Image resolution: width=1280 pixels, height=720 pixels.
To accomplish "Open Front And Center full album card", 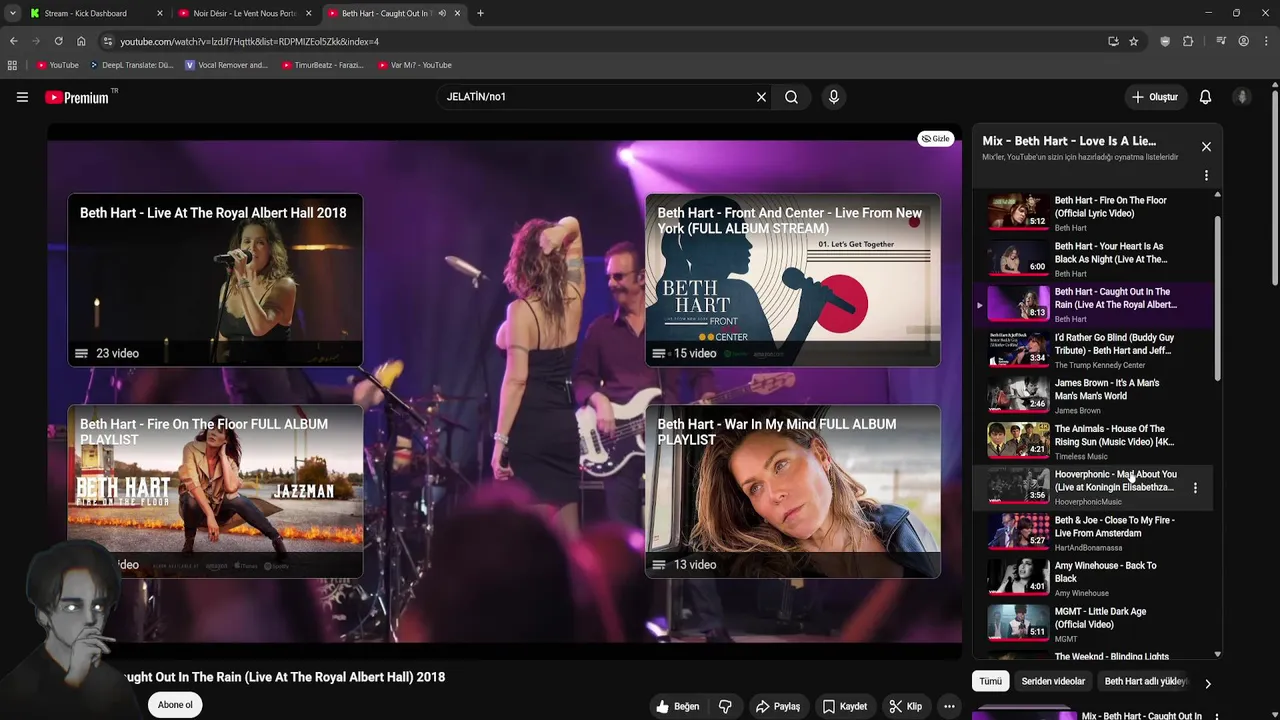I will click(x=793, y=280).
